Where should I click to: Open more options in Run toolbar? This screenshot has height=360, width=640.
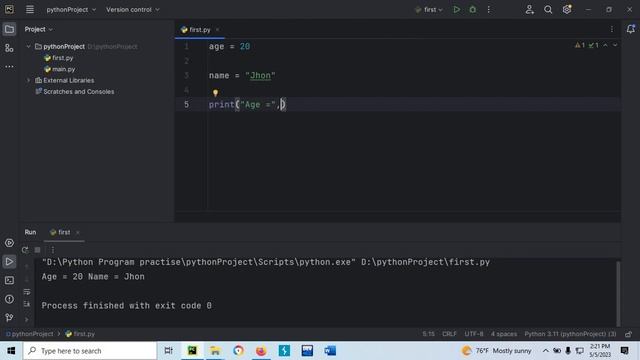tap(53, 250)
